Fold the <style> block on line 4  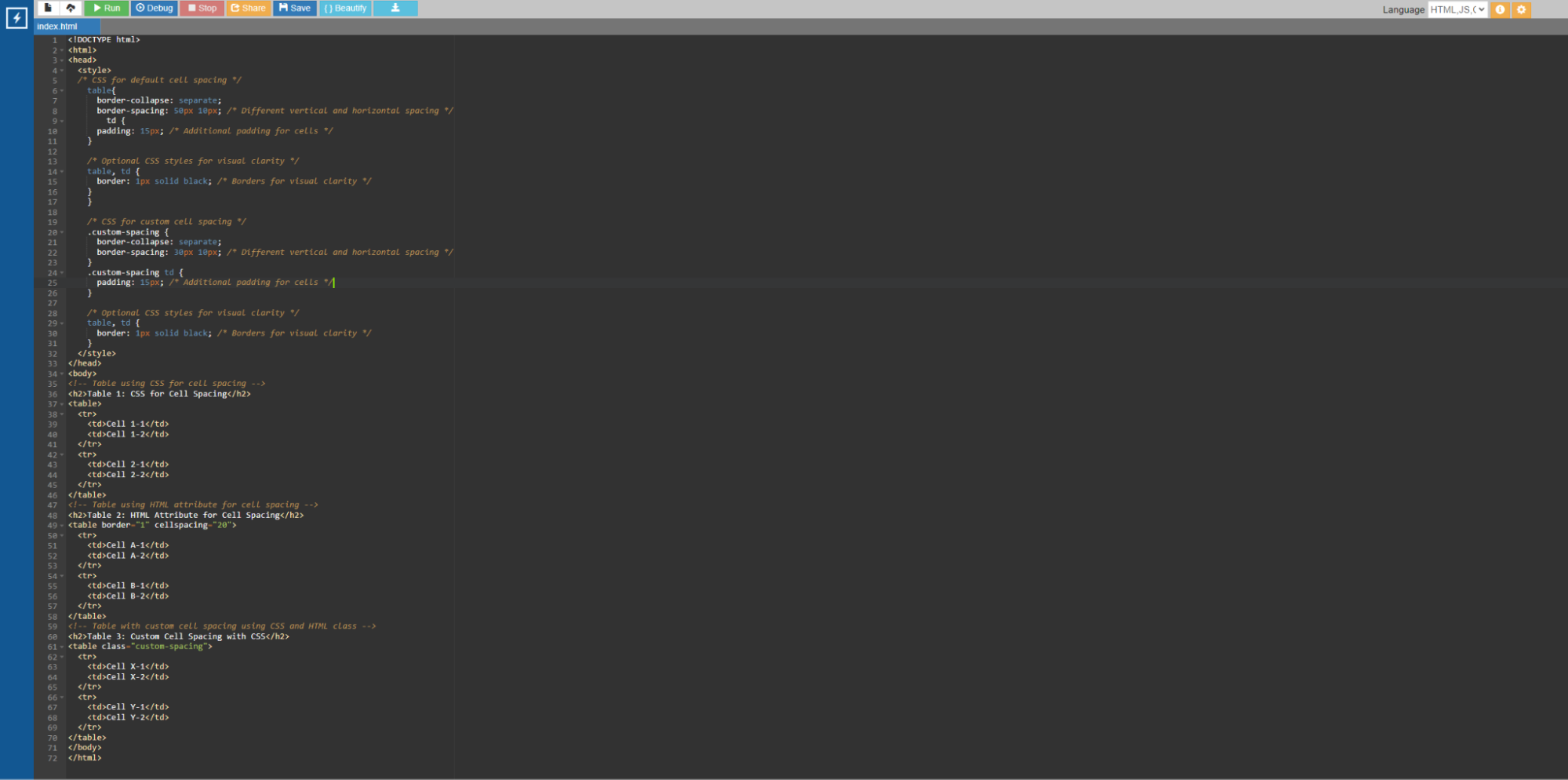62,71
